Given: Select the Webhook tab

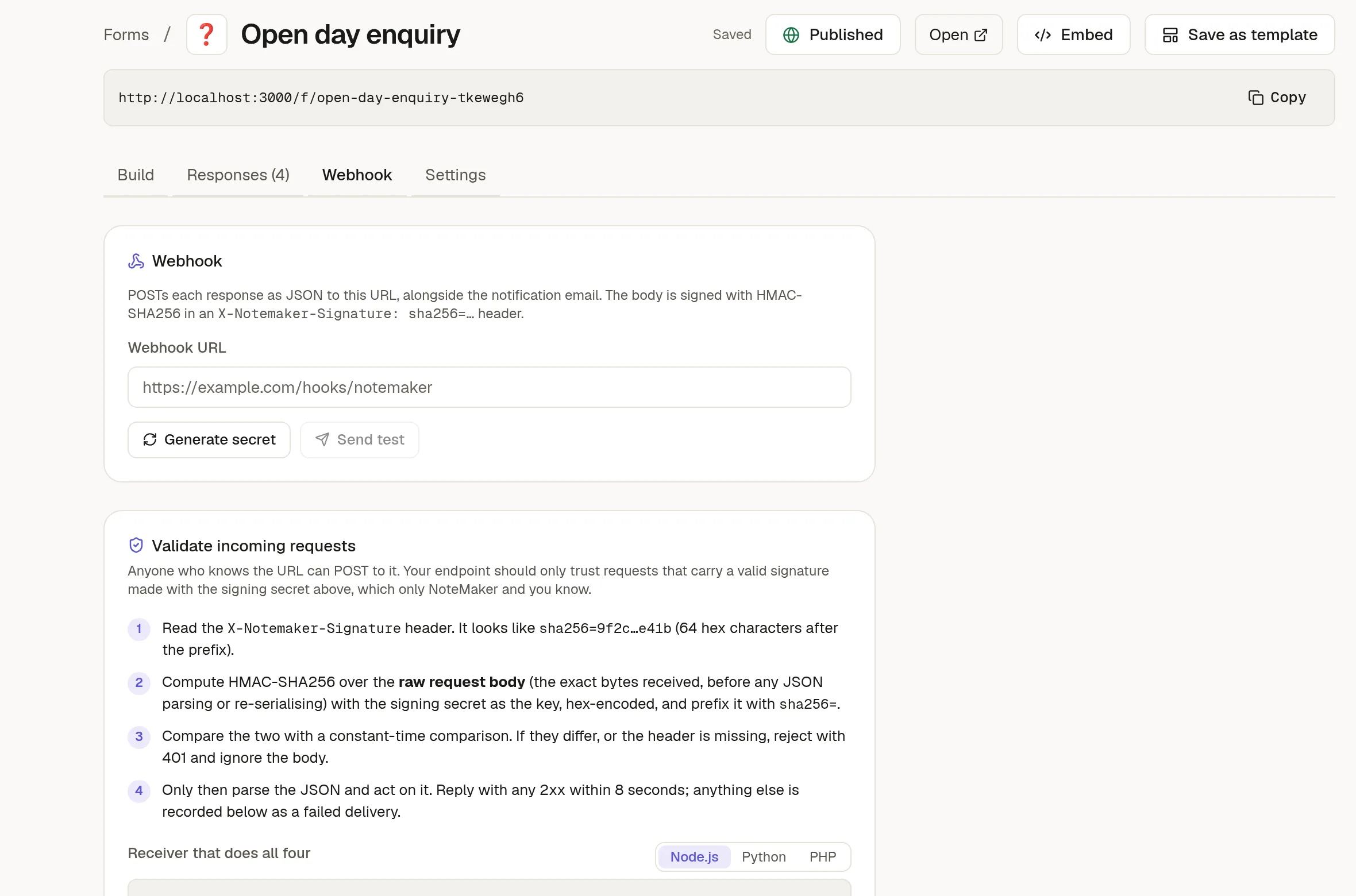Looking at the screenshot, I should [x=357, y=175].
